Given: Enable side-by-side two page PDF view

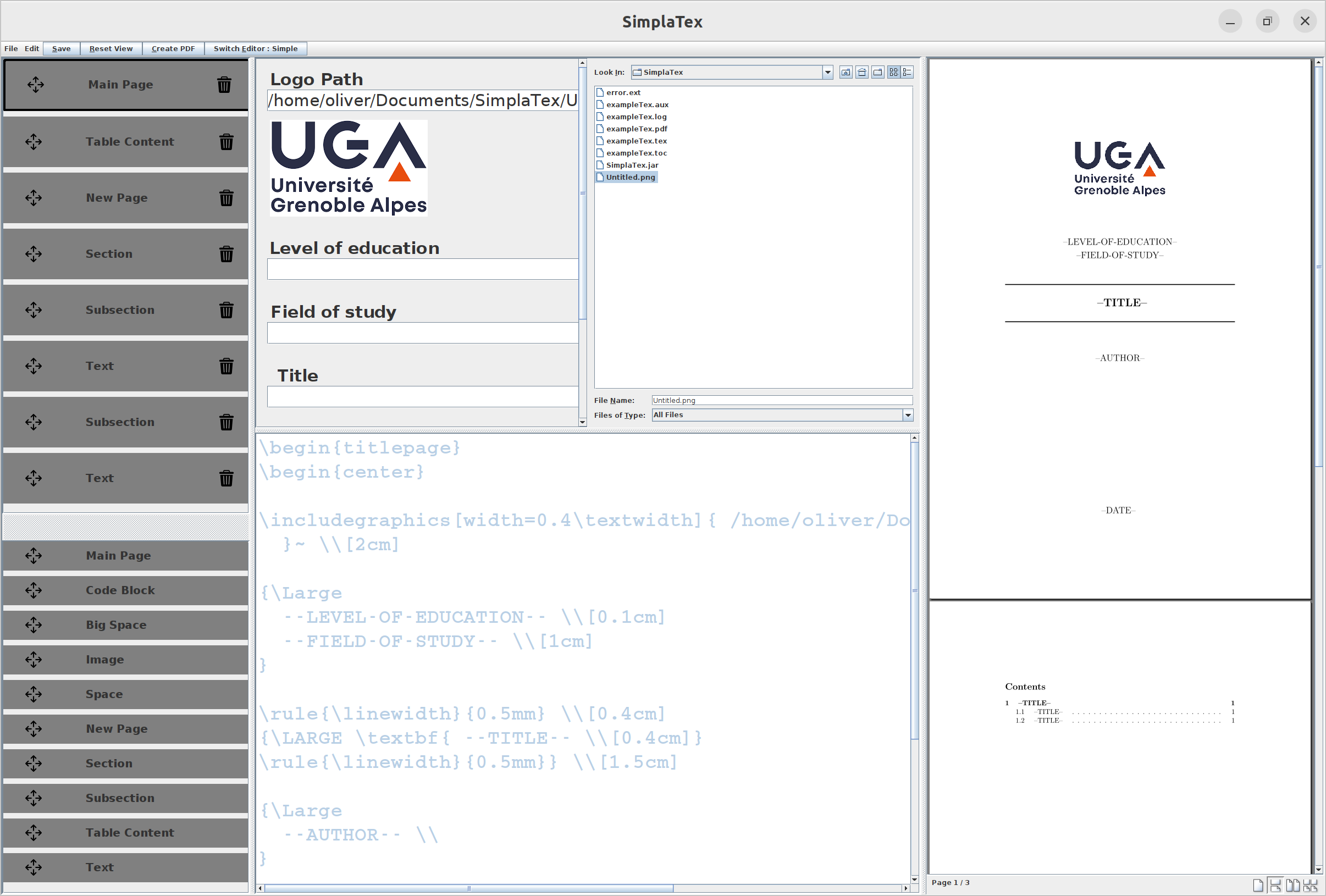Looking at the screenshot, I should pos(1292,885).
